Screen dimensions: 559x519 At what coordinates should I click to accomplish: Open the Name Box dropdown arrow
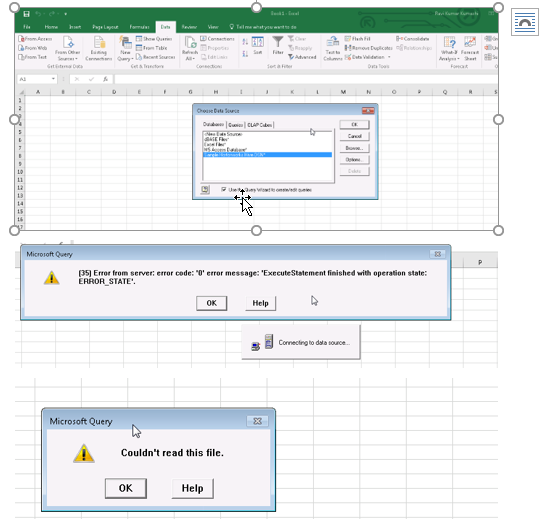click(53, 79)
